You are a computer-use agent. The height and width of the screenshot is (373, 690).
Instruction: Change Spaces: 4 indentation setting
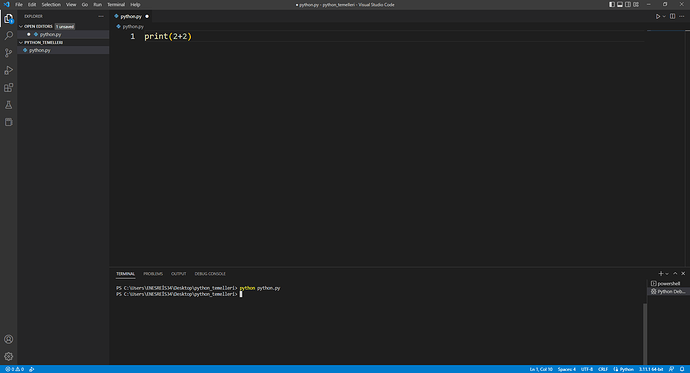[566, 369]
